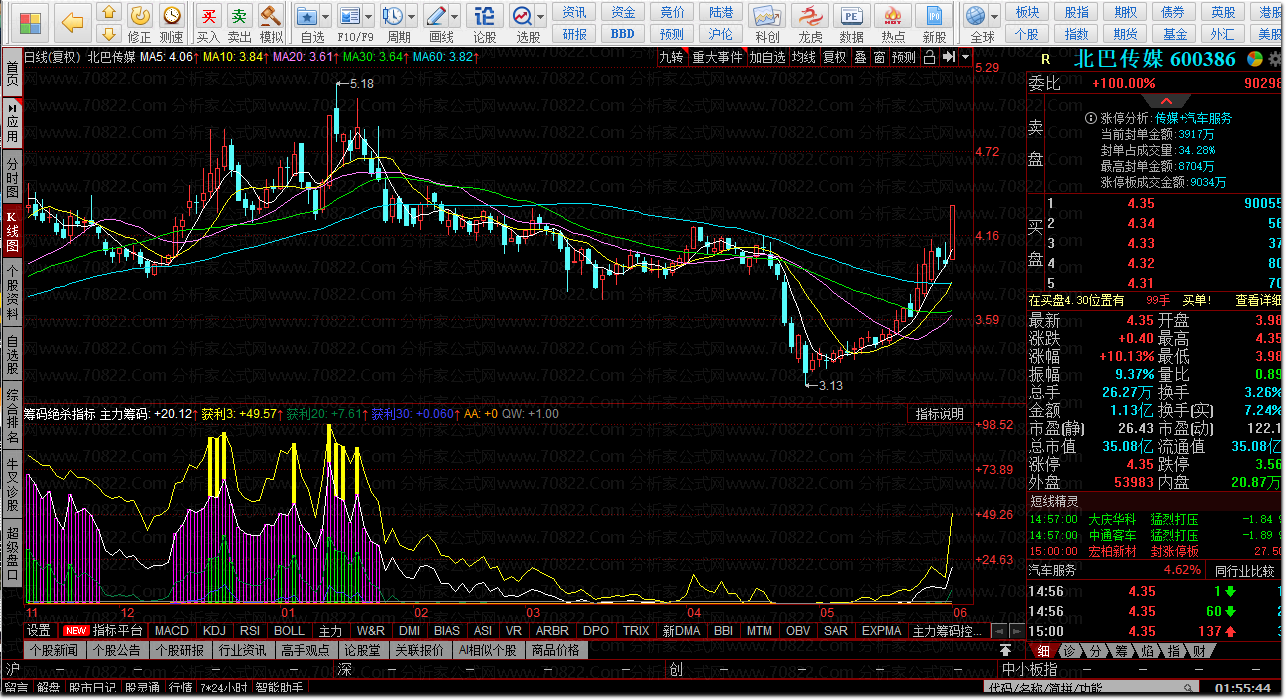Switch to the MACD indicator tab
The width and height of the screenshot is (1287, 700).
[171, 631]
